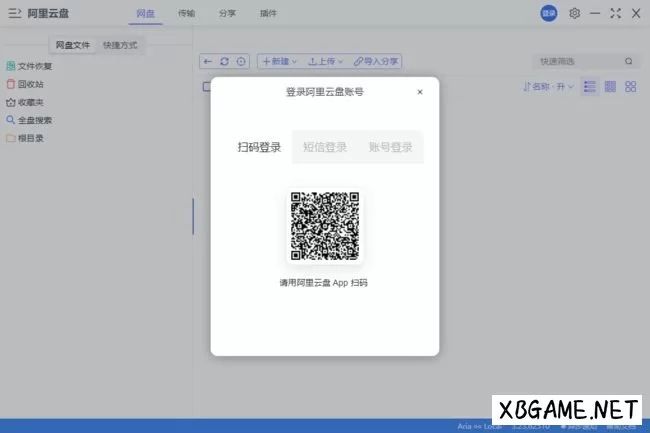Switch to the 短信登录 tab

[x=325, y=147]
